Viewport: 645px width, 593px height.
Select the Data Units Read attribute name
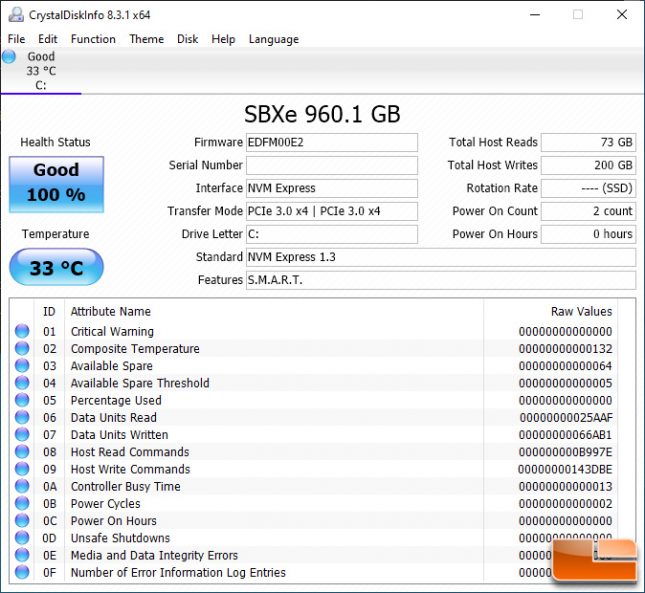[114, 417]
